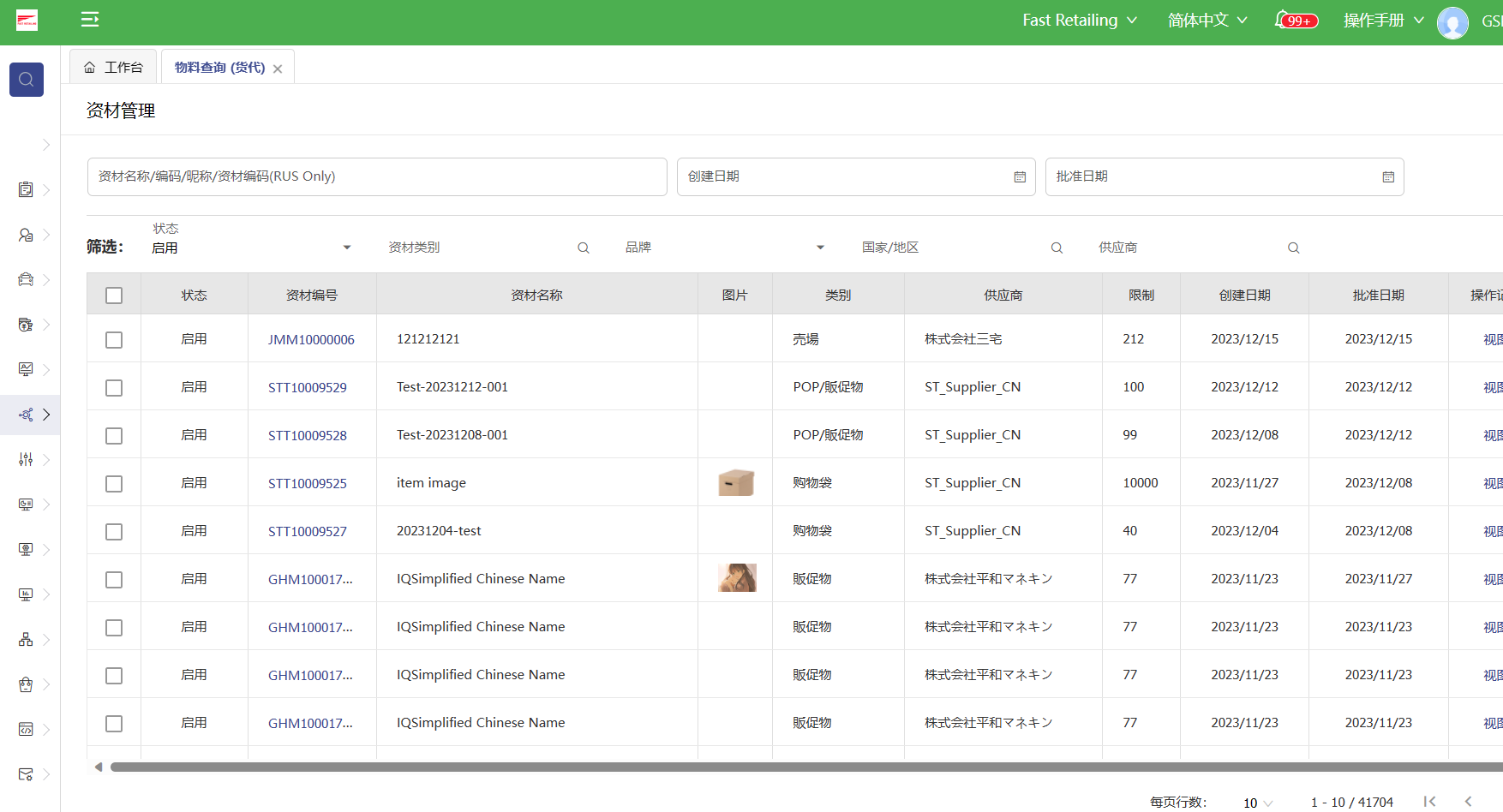Screen dimensions: 1503x812
Task: Collapse the sidebar with the hamburger icon
Action: pyautogui.click(x=90, y=20)
